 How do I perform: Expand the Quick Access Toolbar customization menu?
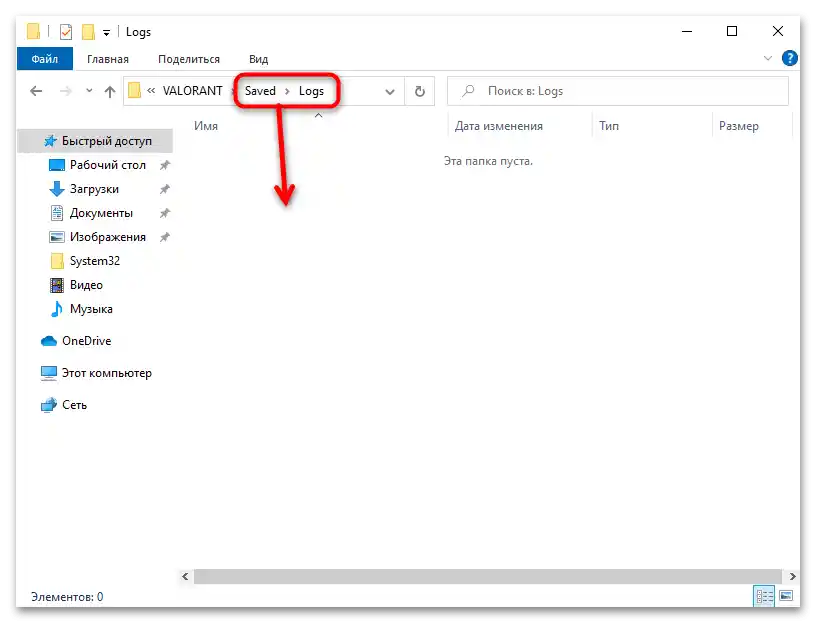(x=105, y=31)
